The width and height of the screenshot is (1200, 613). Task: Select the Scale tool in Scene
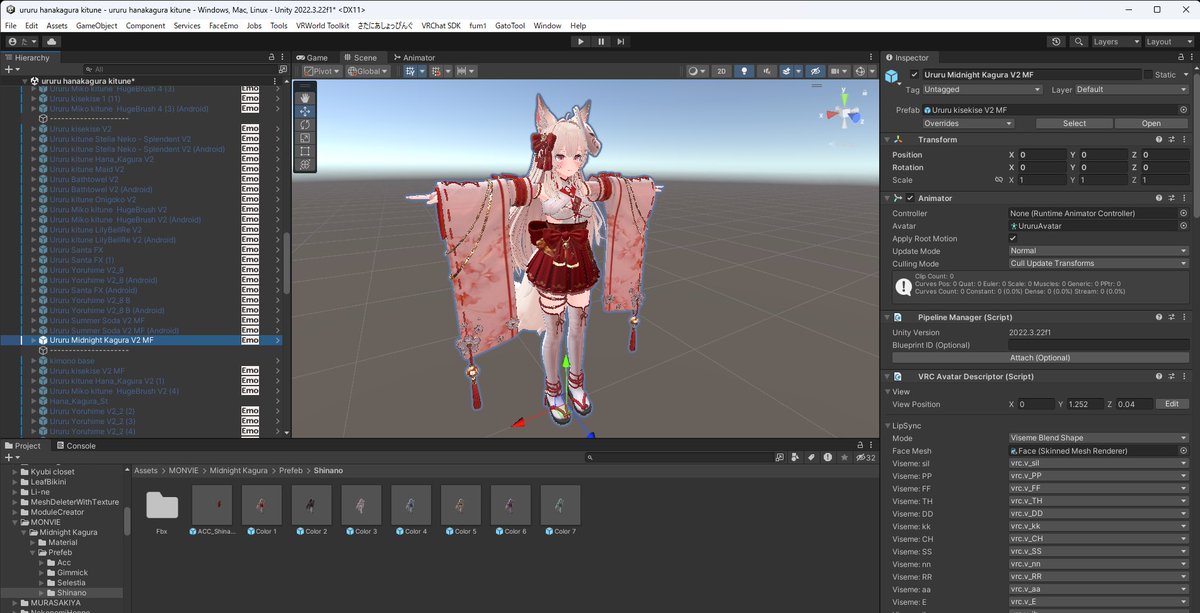[305, 138]
